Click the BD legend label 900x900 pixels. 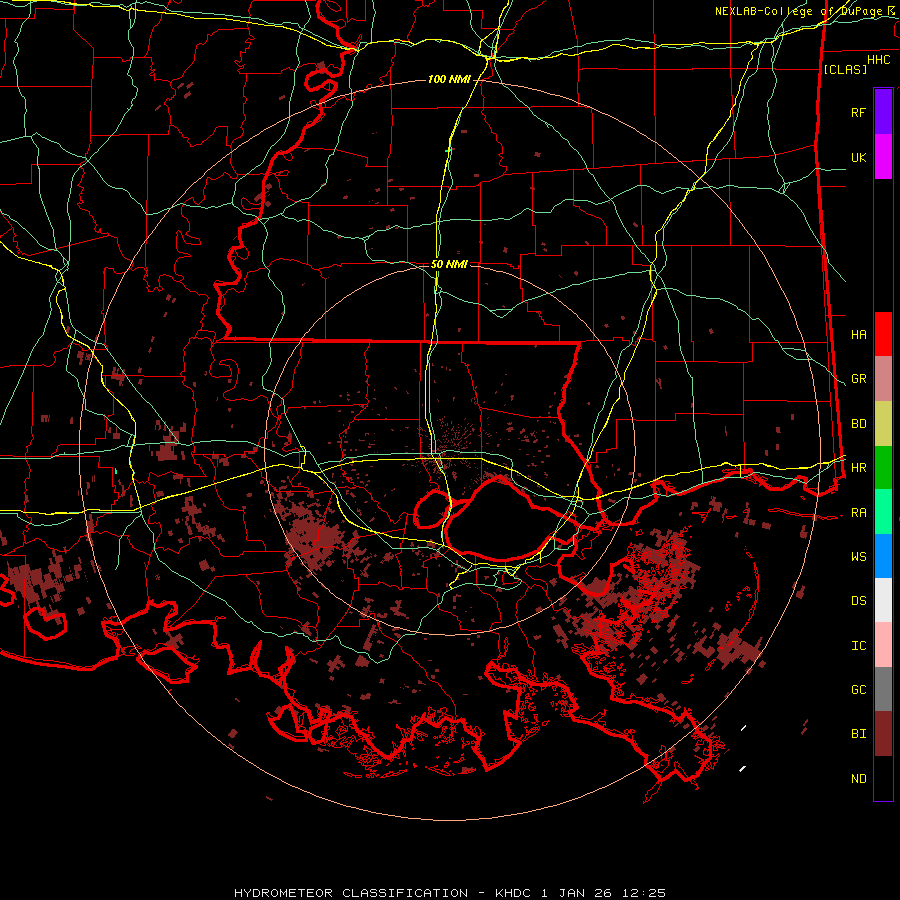coord(858,424)
